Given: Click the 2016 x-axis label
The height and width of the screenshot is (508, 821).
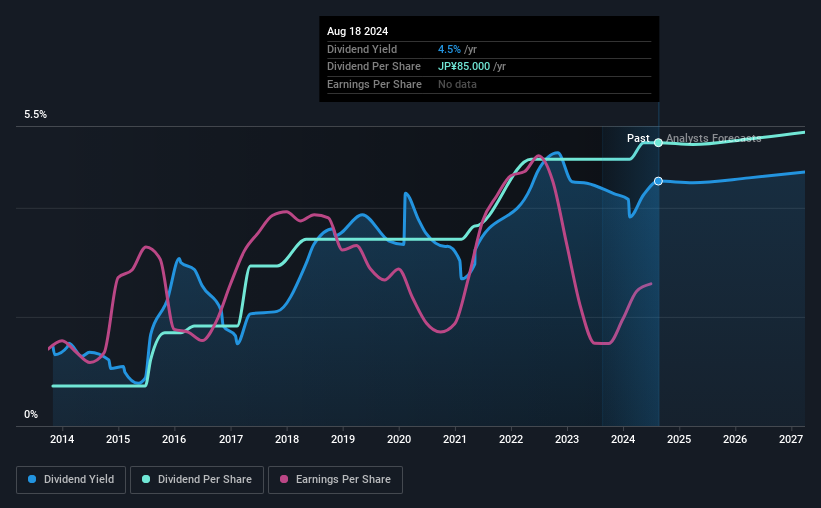Looking at the screenshot, I should pyautogui.click(x=174, y=439).
